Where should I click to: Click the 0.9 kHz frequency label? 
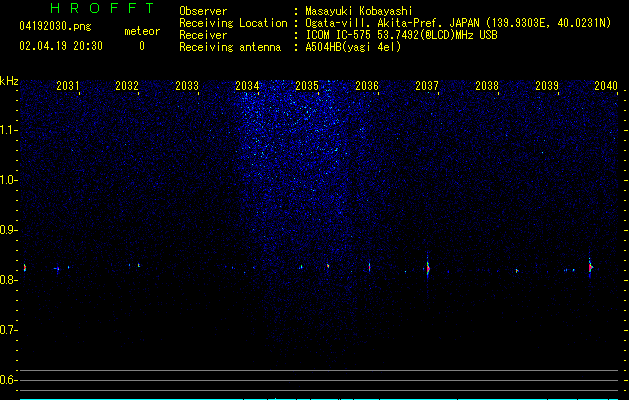(8, 230)
